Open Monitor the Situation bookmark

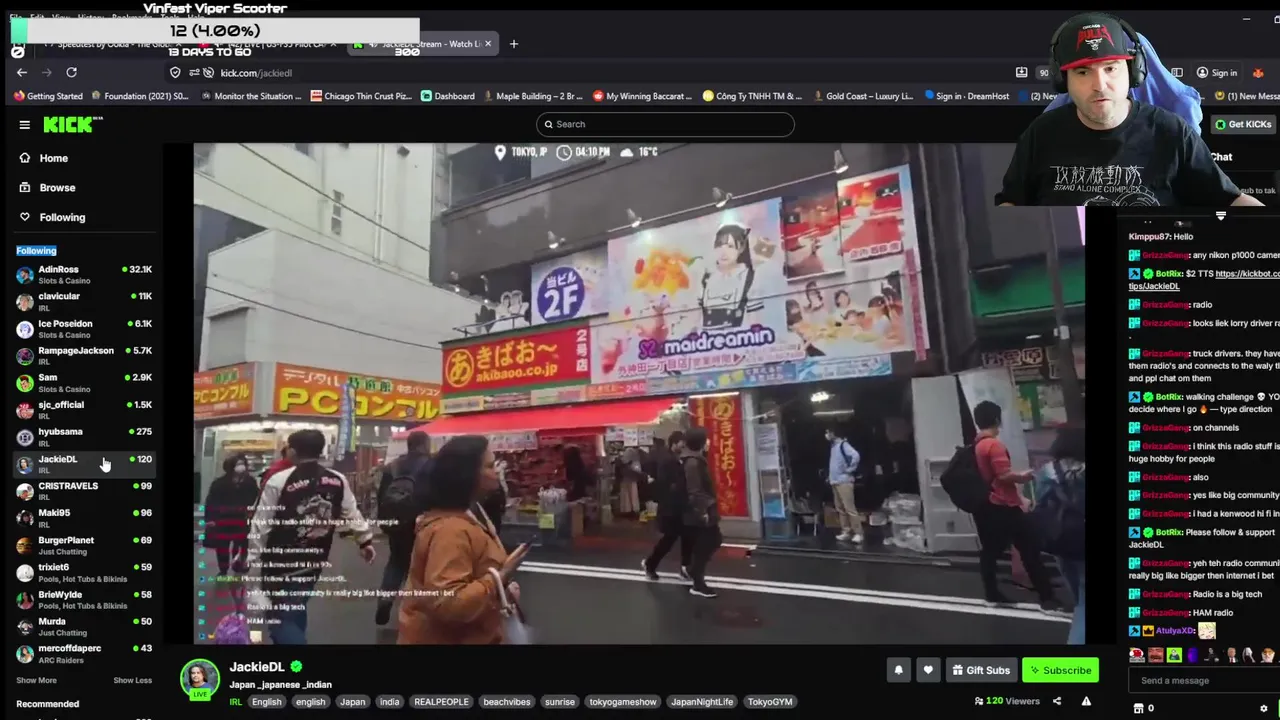[250, 96]
